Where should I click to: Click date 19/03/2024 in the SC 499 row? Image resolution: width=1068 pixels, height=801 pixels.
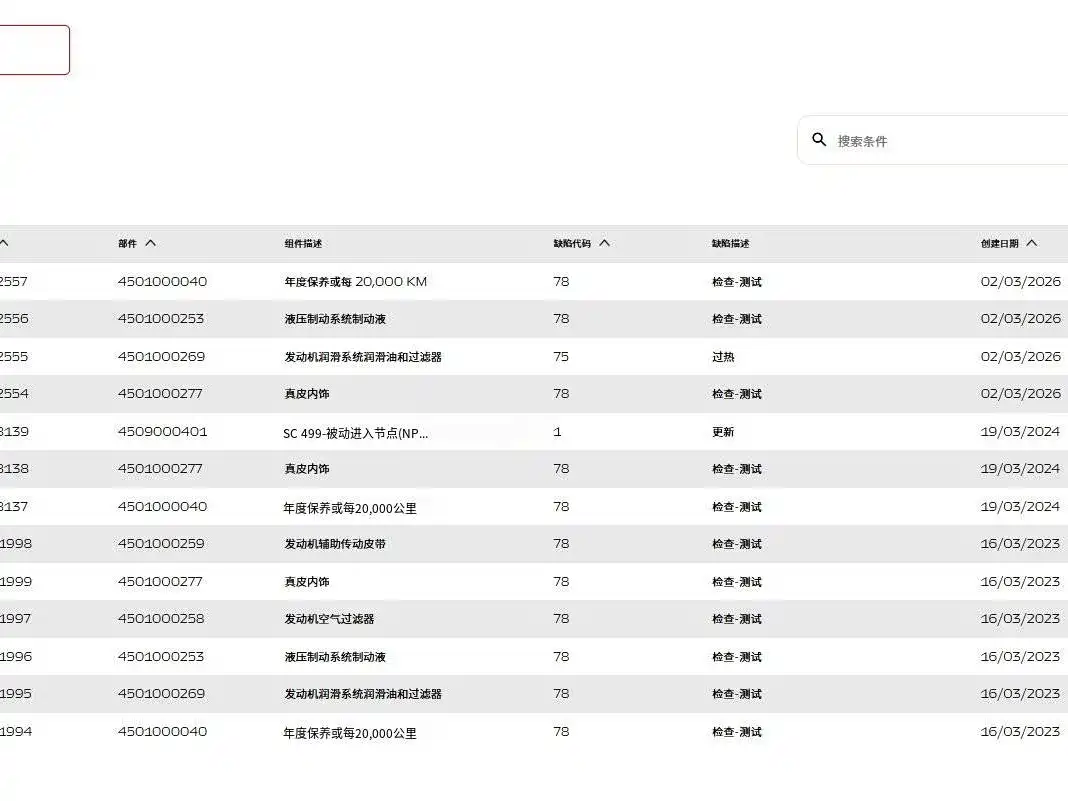(1020, 432)
